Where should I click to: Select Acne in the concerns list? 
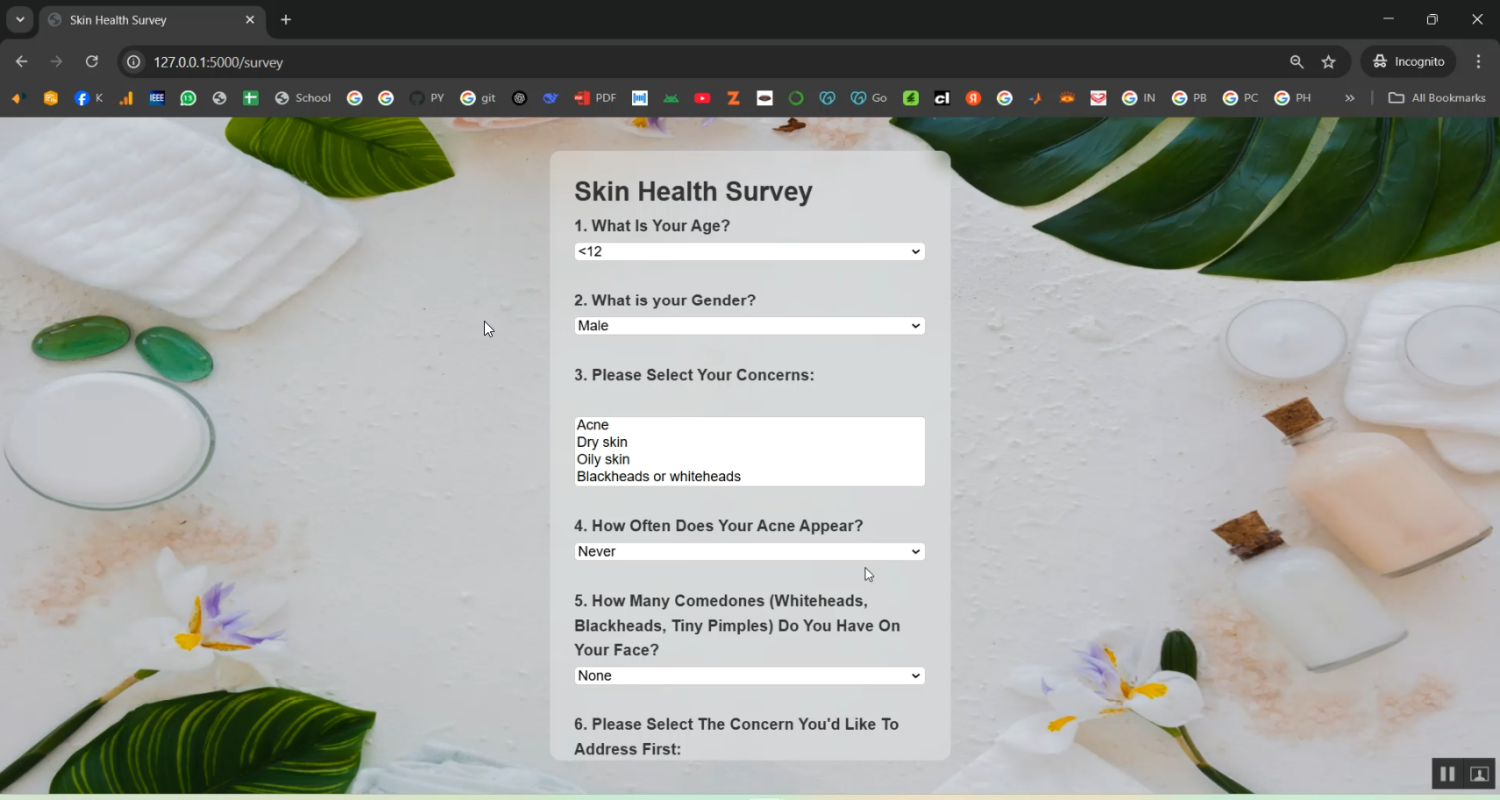(749, 425)
